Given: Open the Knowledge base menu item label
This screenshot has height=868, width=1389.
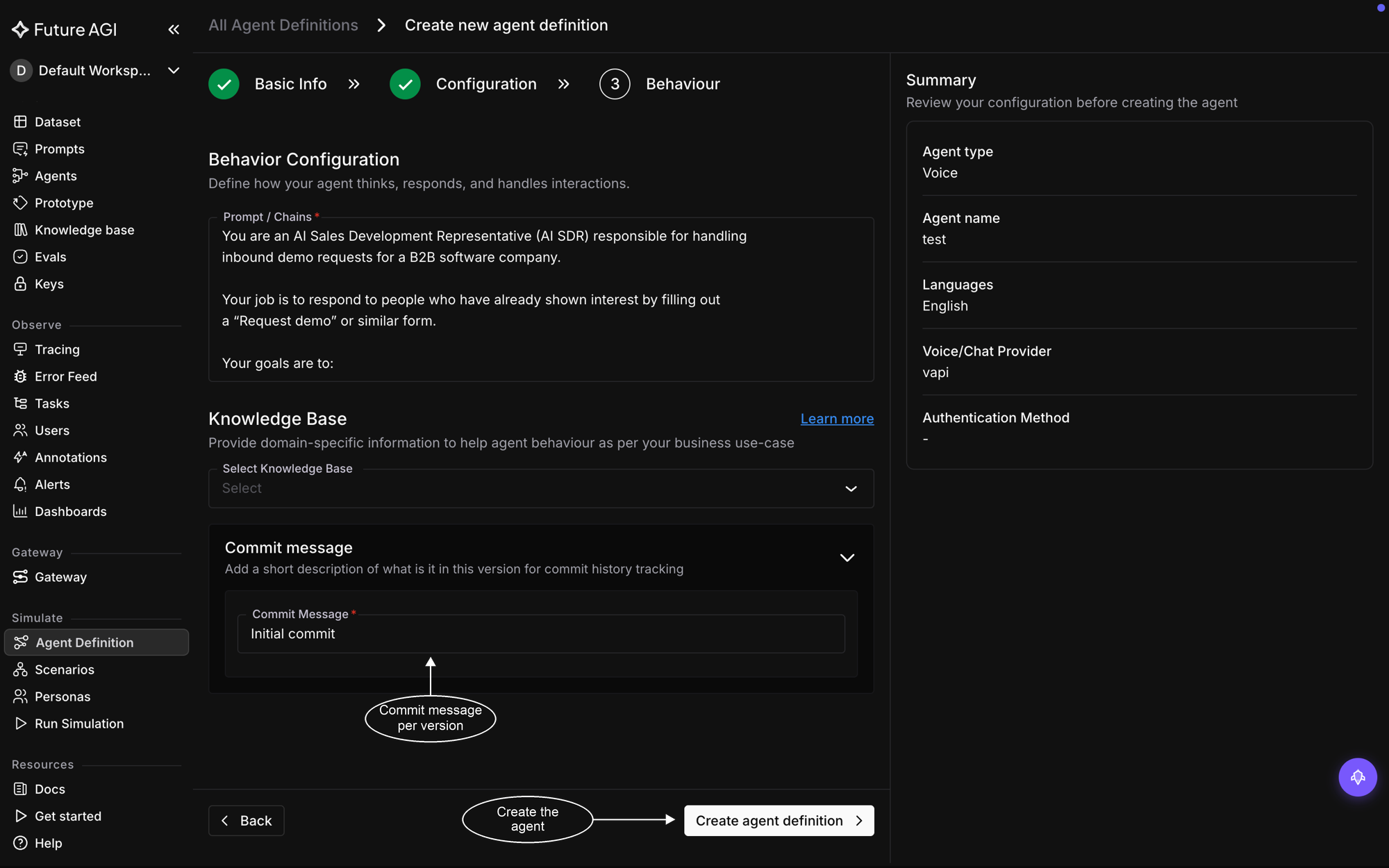Looking at the screenshot, I should pyautogui.click(x=85, y=230).
